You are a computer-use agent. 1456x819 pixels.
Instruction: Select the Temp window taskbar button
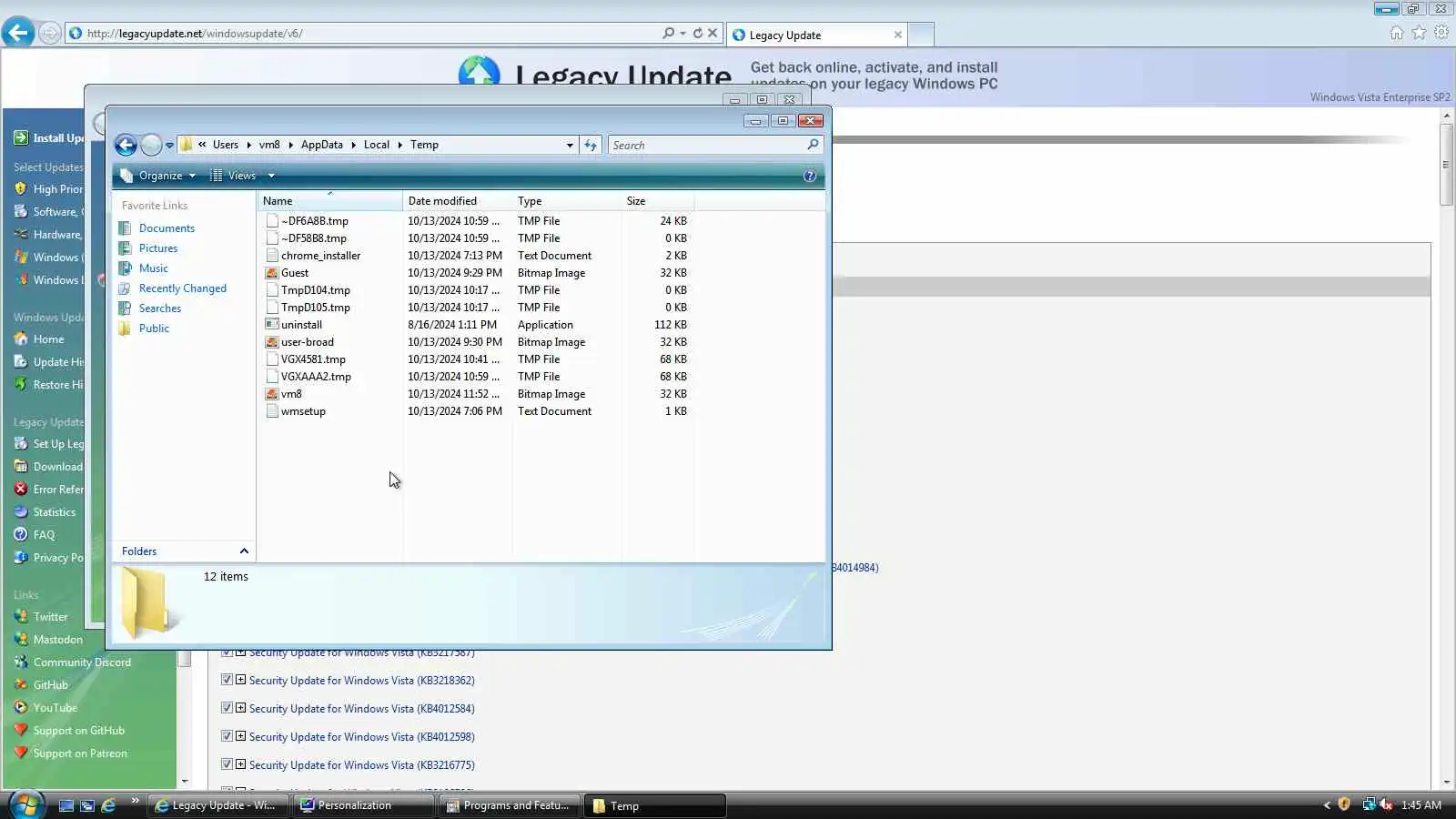click(655, 805)
